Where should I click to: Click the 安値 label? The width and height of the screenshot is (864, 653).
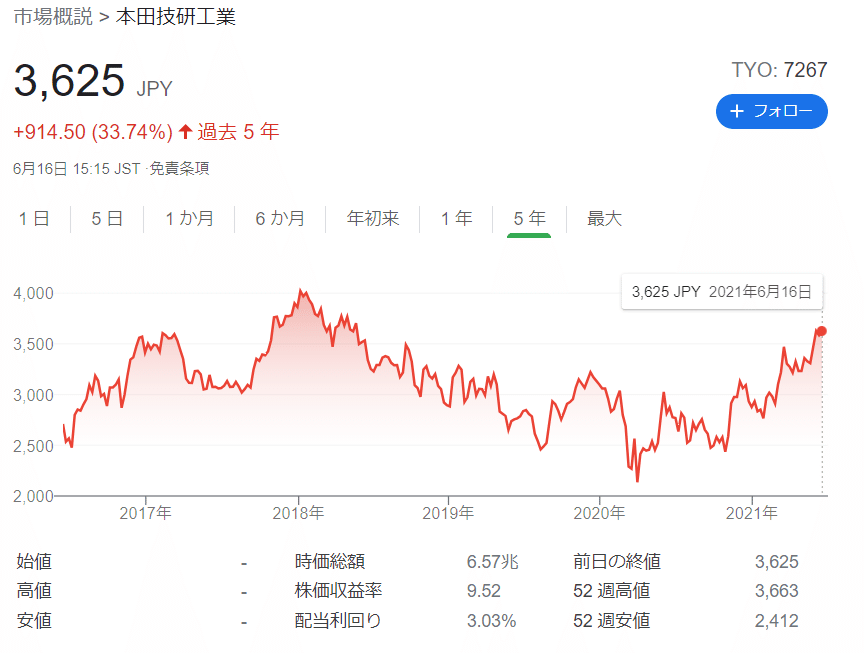[x=34, y=620]
